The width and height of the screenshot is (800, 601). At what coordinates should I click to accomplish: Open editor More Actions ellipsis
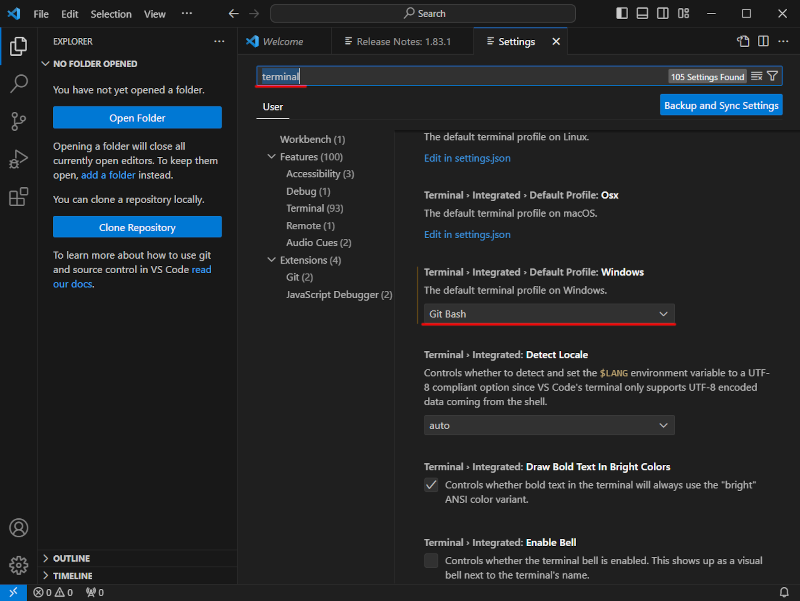point(783,41)
